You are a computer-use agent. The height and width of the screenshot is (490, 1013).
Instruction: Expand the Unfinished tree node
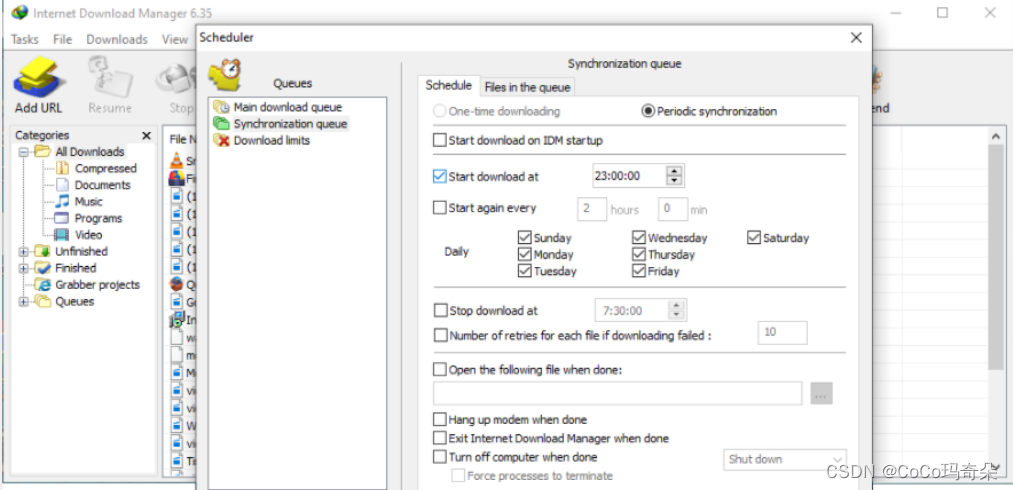coord(24,251)
